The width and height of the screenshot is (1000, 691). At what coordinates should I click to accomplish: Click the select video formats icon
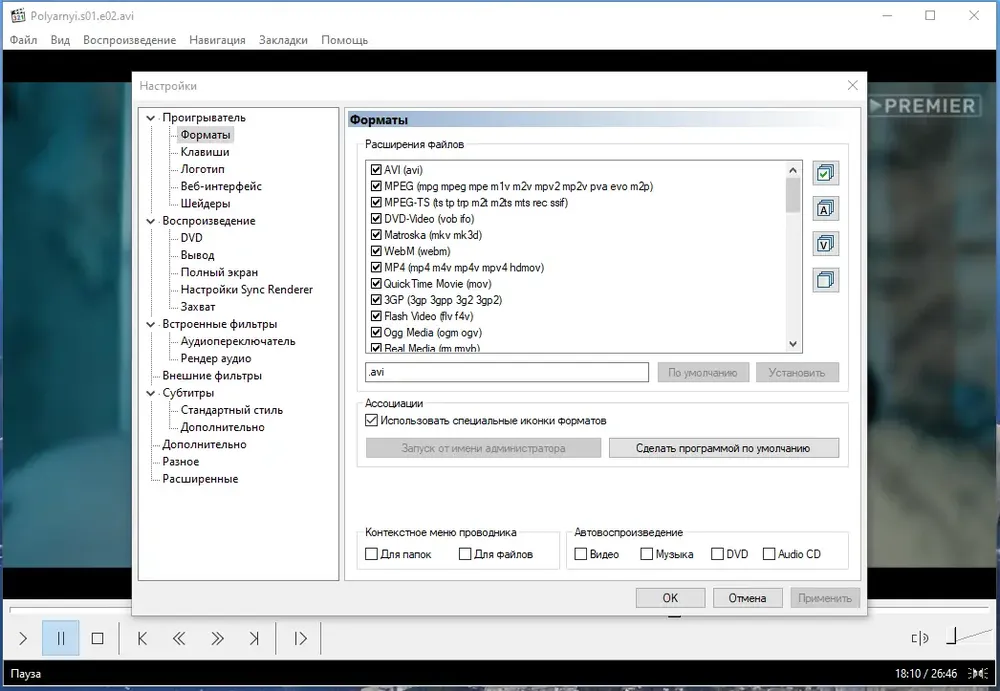coord(825,244)
